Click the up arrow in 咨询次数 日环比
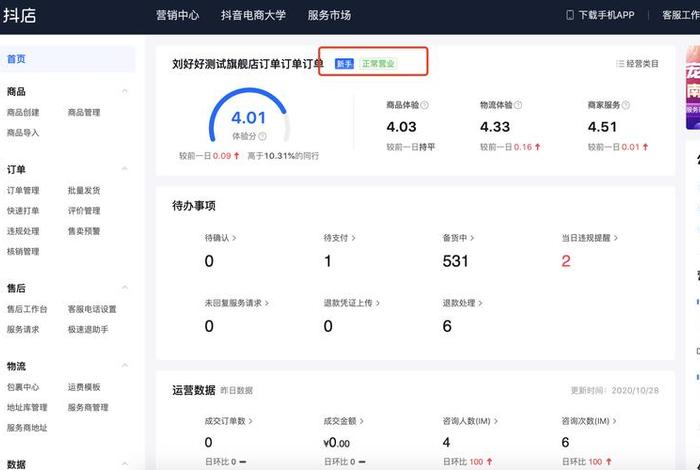 pyautogui.click(x=608, y=462)
